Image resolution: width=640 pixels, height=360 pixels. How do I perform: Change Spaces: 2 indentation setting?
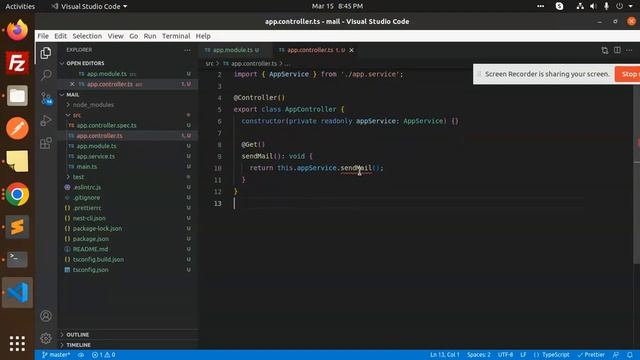pyautogui.click(x=478, y=355)
